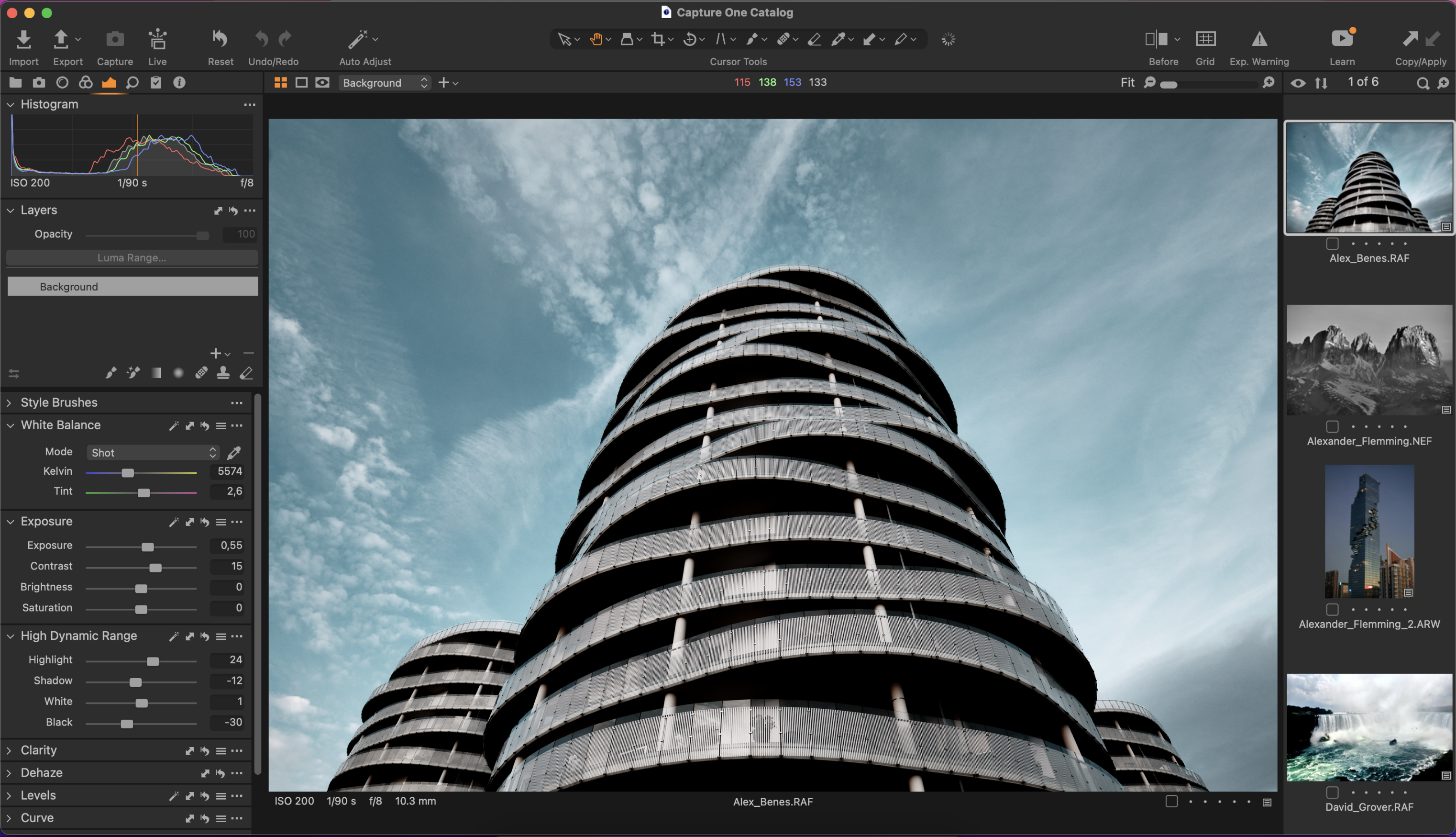Open the Background layer dropdown above viewer
Image resolution: width=1456 pixels, height=837 pixels.
click(385, 83)
